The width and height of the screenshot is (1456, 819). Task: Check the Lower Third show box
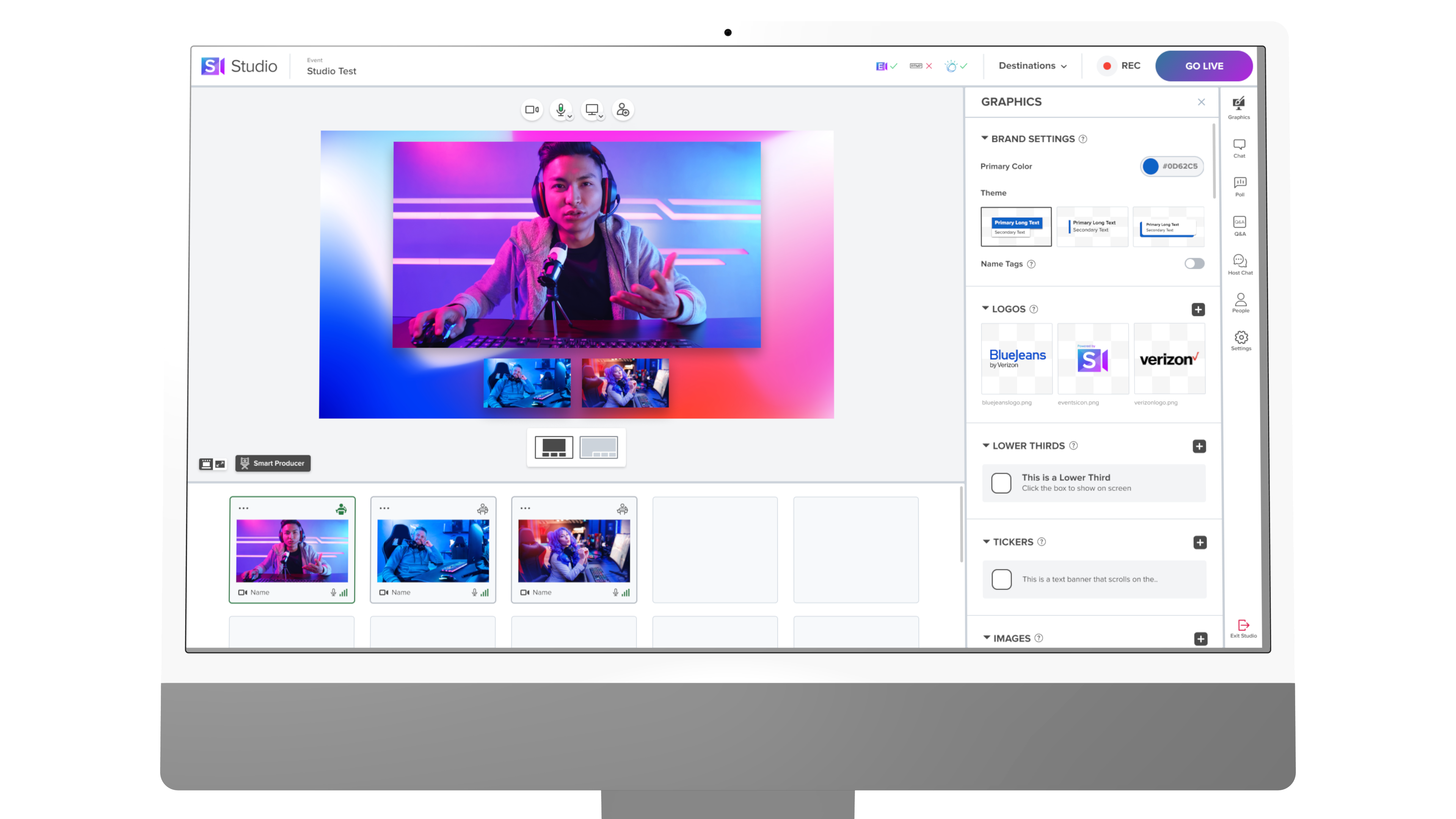1001,483
